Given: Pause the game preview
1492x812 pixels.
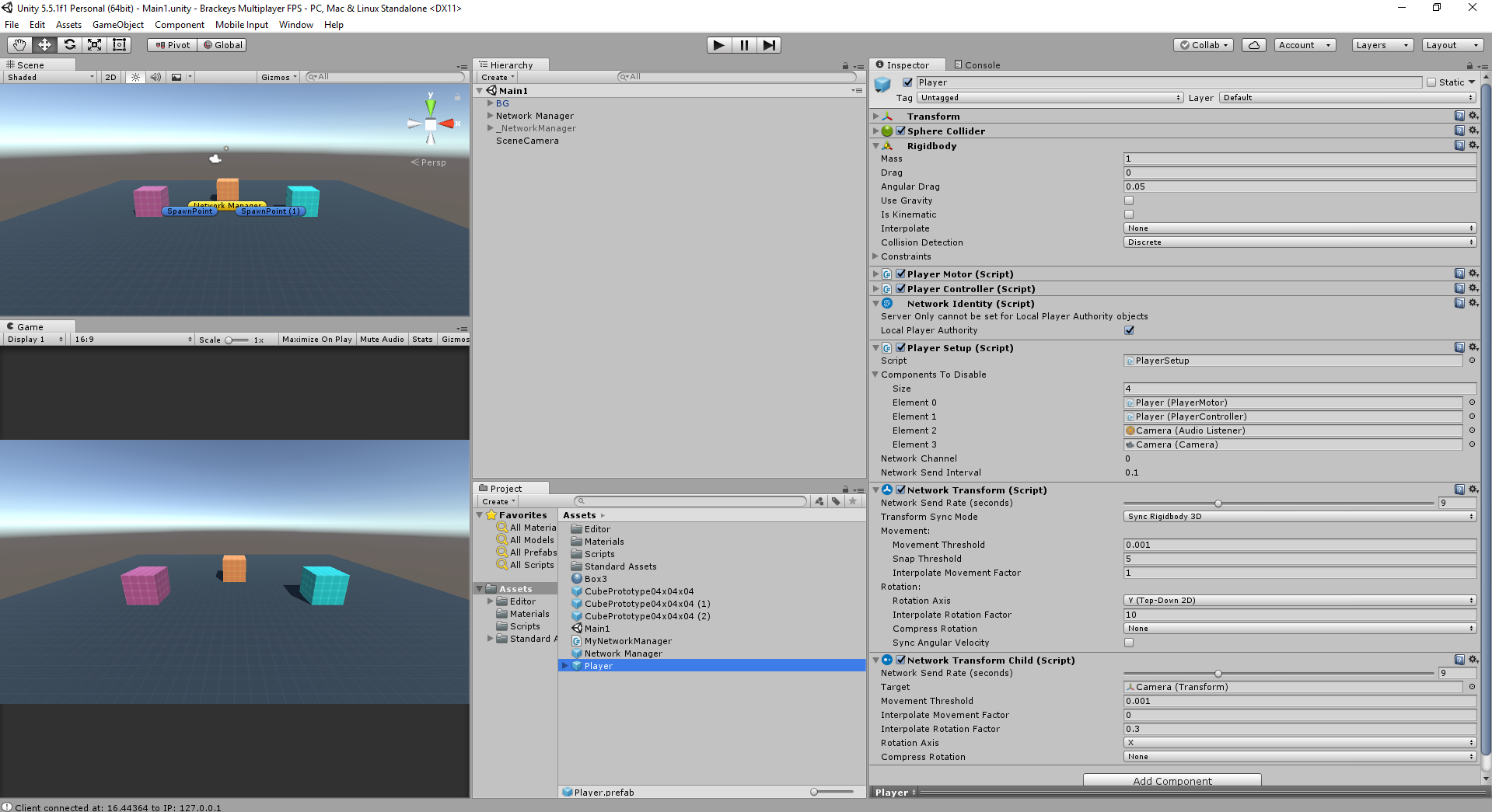Looking at the screenshot, I should tap(744, 45).
